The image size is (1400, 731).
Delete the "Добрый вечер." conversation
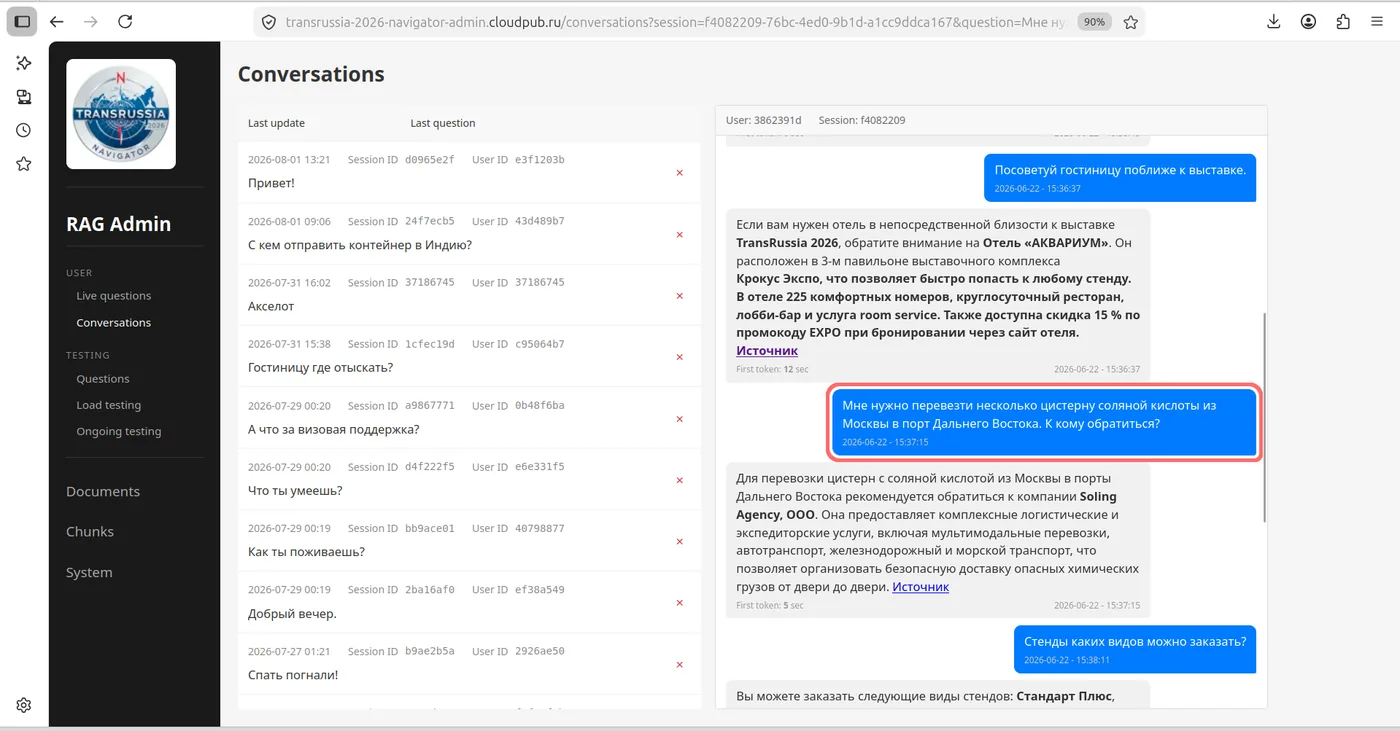click(x=680, y=603)
